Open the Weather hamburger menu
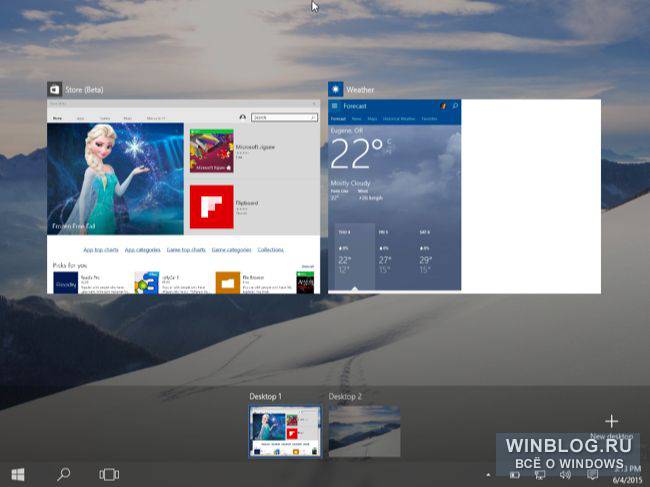Viewport: 650px width, 487px height. (x=334, y=106)
